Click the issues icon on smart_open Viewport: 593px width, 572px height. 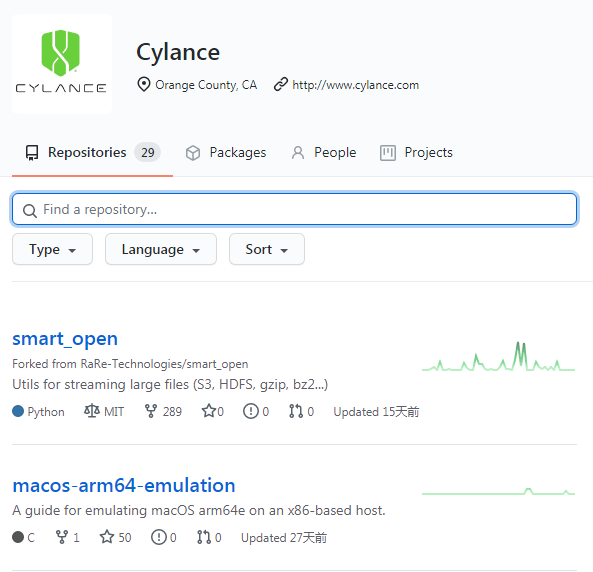(x=251, y=411)
